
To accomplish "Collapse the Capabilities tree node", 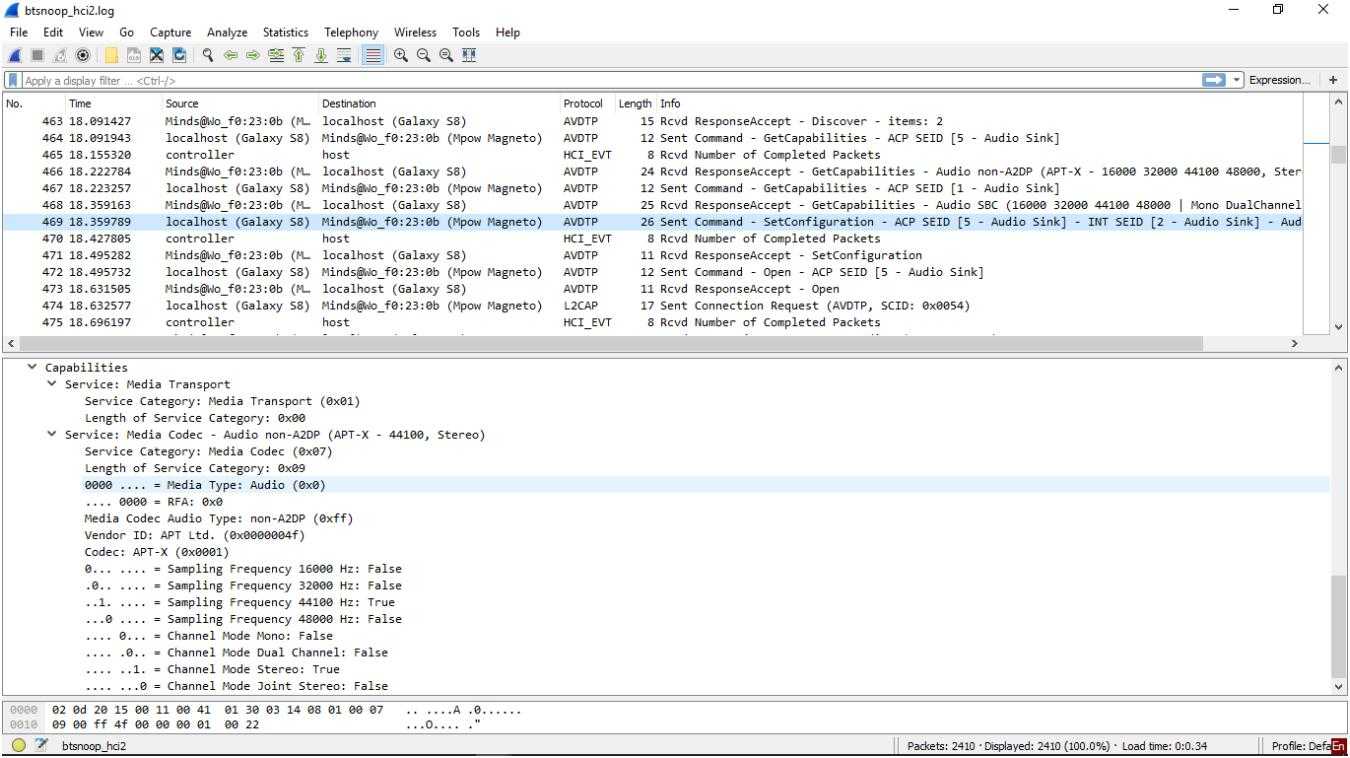I will coord(33,368).
